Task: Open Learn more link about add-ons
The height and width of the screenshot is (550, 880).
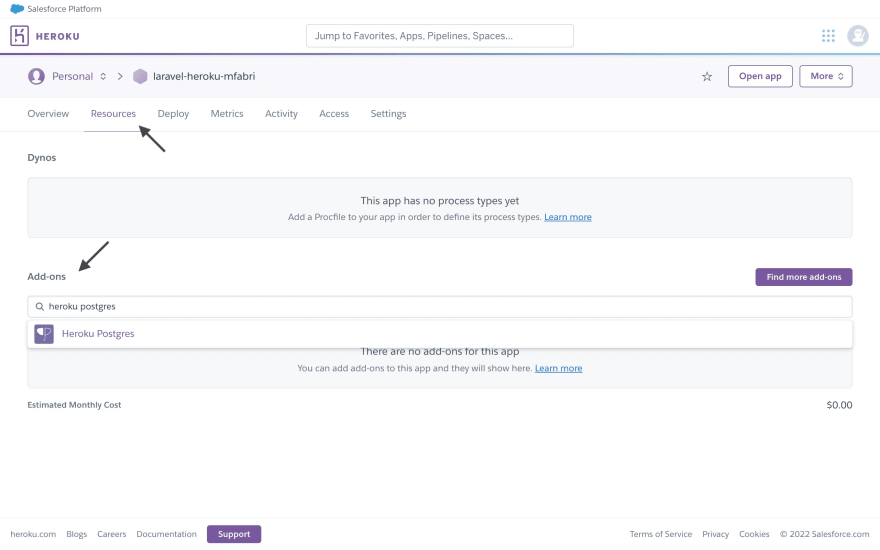Action: pos(558,368)
